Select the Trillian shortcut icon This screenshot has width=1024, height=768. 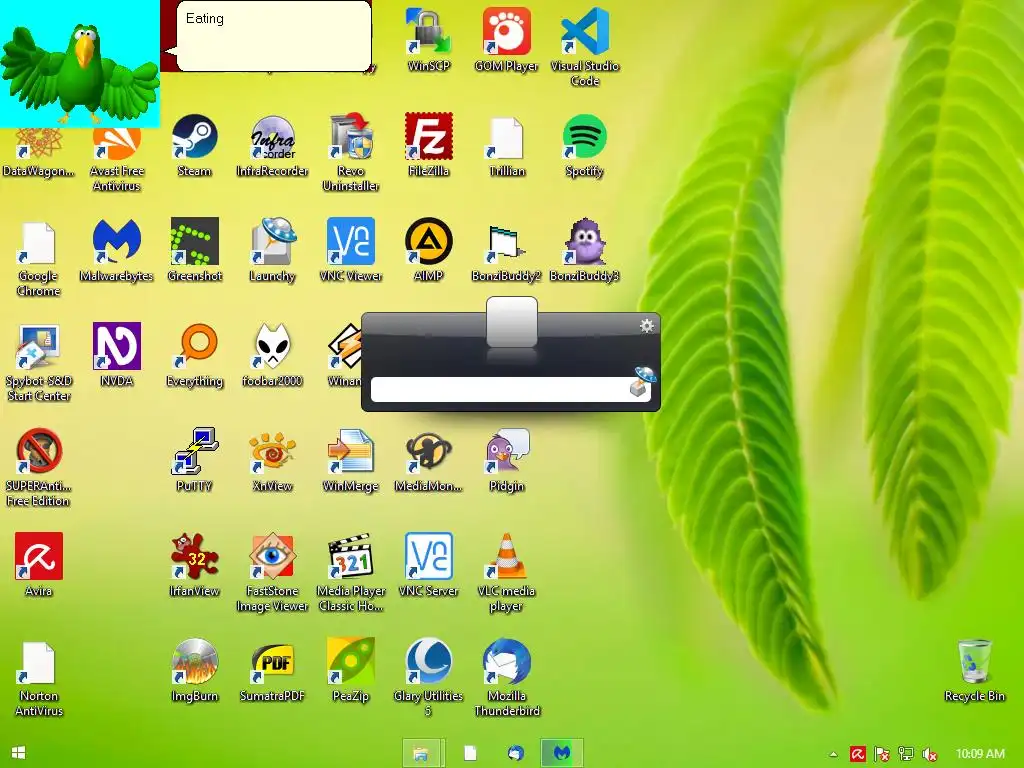coord(507,145)
